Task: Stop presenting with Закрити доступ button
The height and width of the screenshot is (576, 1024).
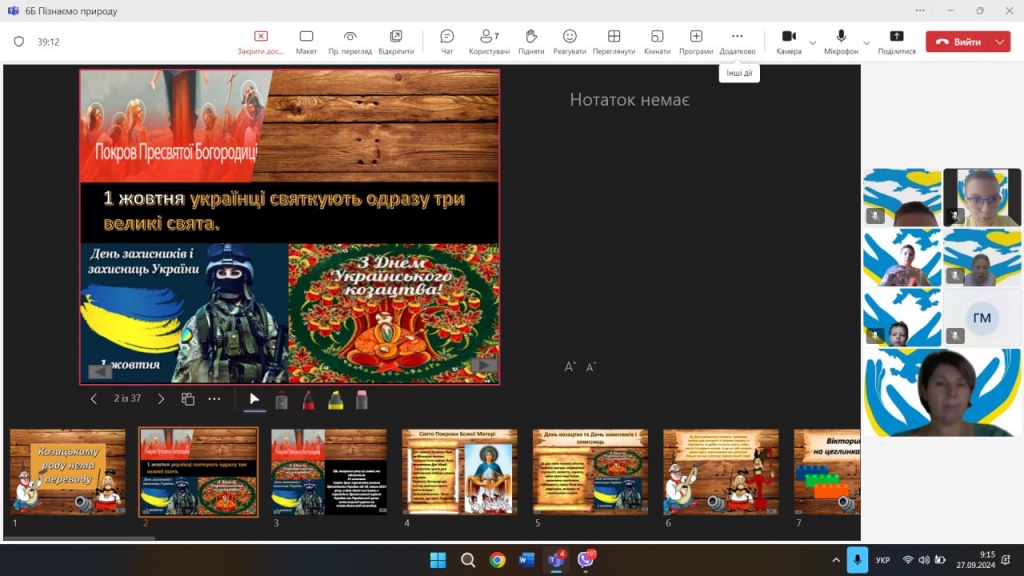Action: coord(261,41)
